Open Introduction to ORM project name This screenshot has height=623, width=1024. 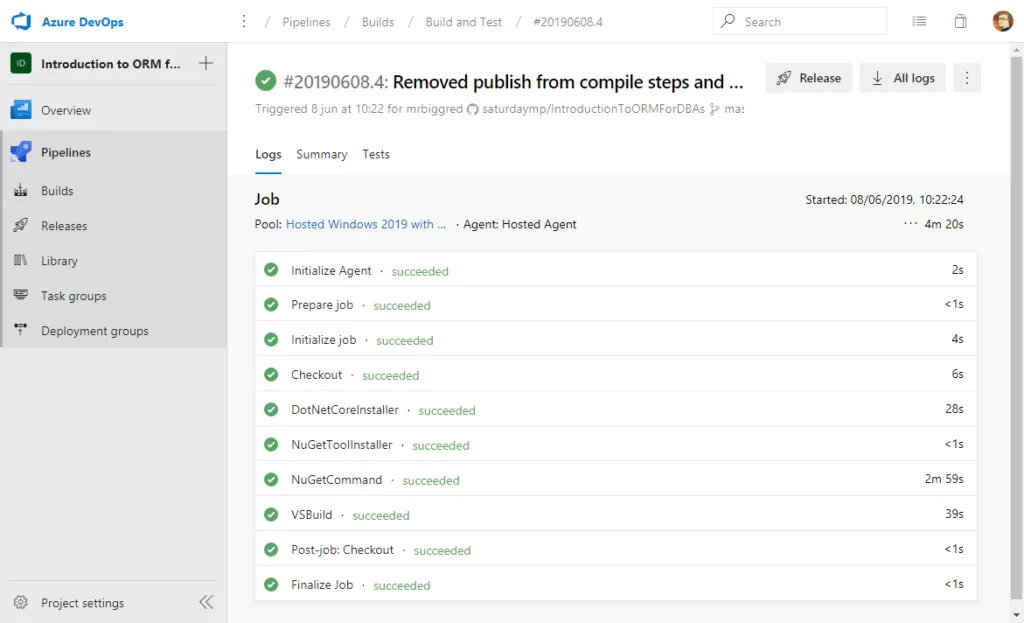110,64
